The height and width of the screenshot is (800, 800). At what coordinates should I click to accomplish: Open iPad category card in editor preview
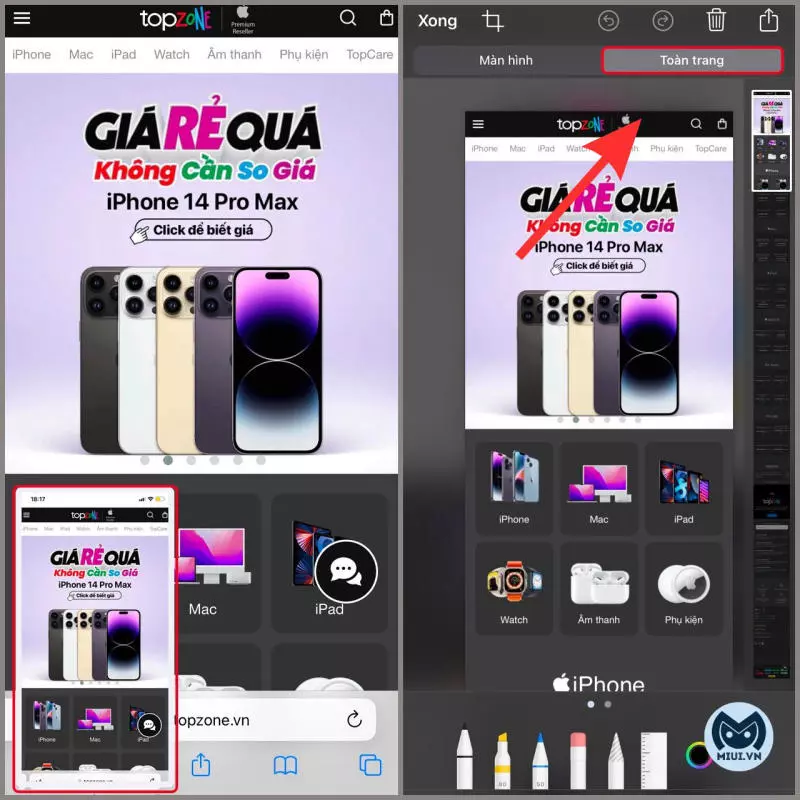coord(684,489)
